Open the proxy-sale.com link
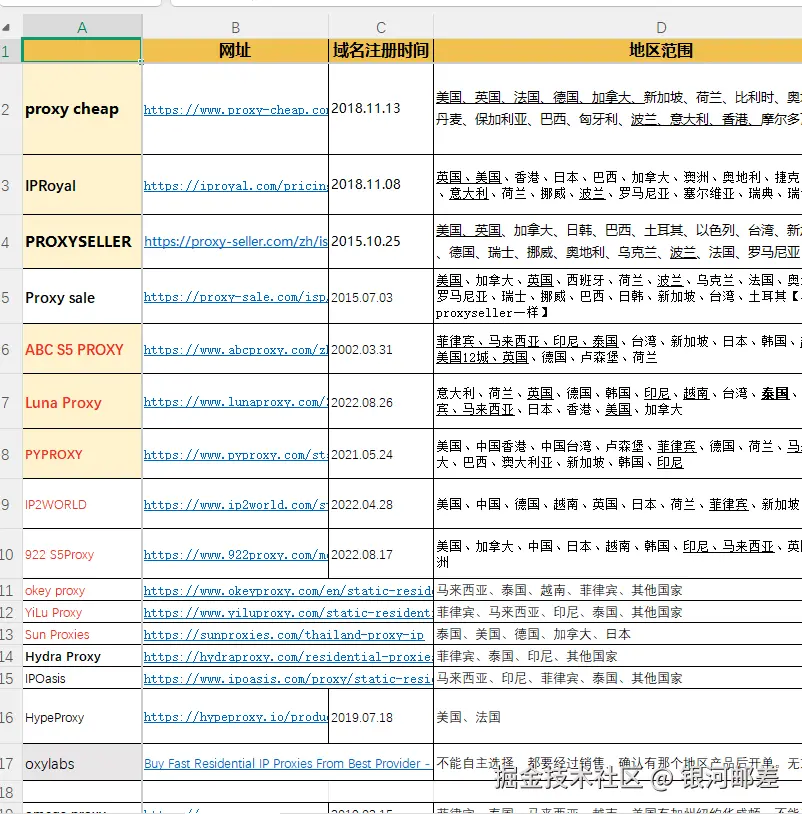Viewport: 802px width, 814px height. pos(236,297)
